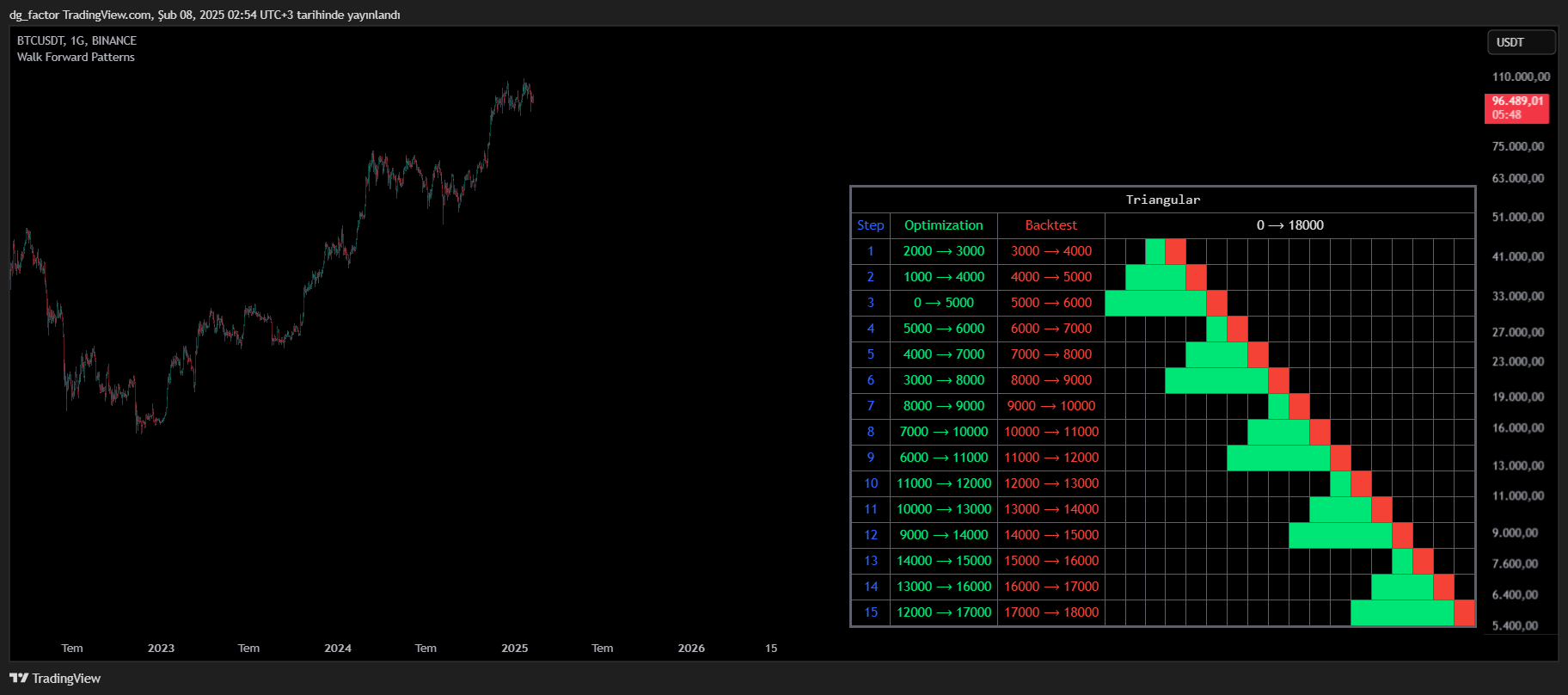This screenshot has height=695, width=1568.
Task: Click backtest cell 11000 ⟶ 12000
Action: [x=1051, y=458]
